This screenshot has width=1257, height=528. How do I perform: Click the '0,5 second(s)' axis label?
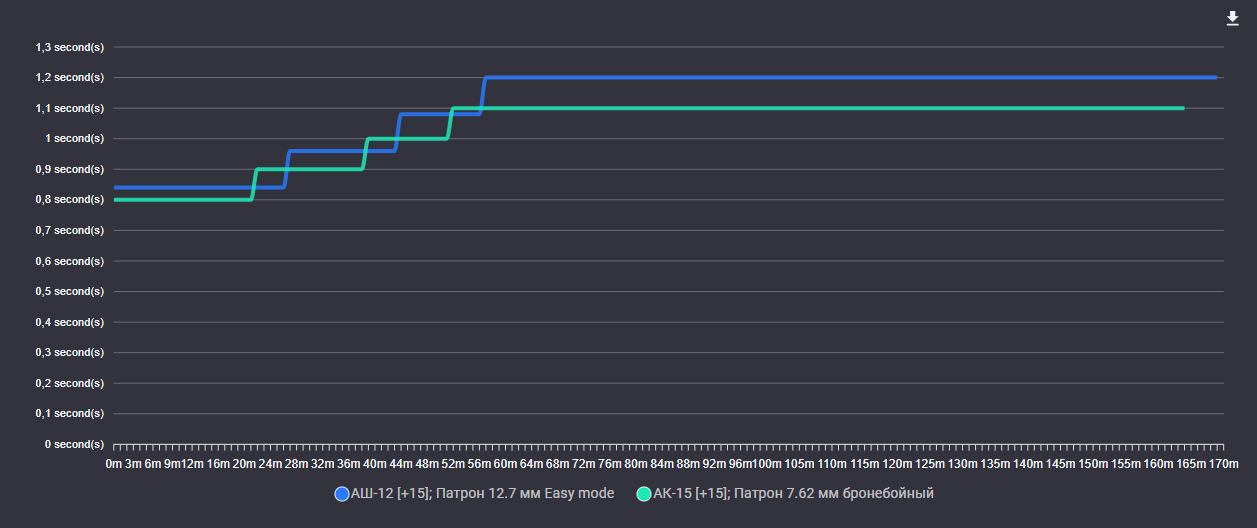tap(70, 291)
